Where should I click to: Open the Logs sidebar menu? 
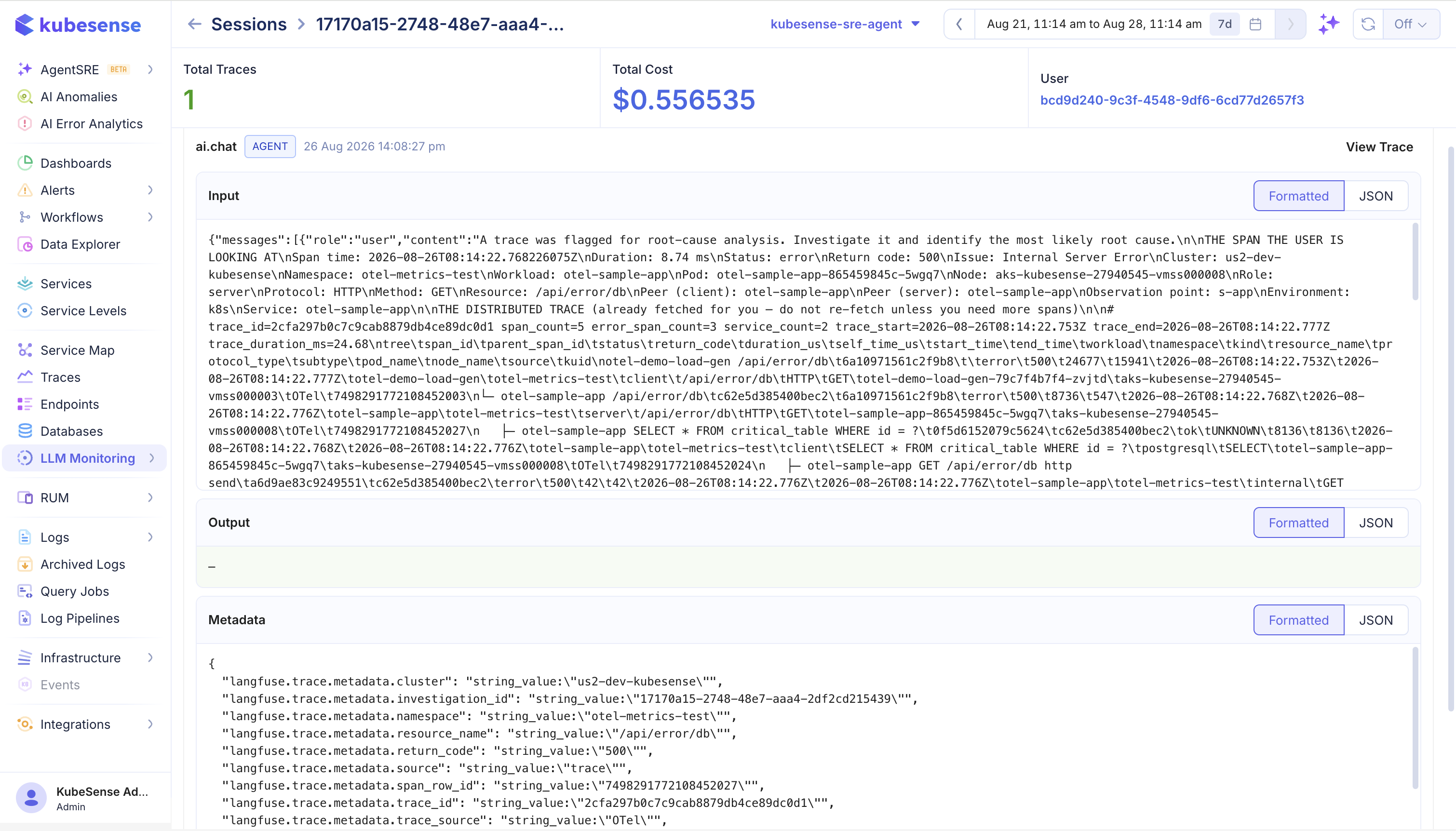point(86,537)
